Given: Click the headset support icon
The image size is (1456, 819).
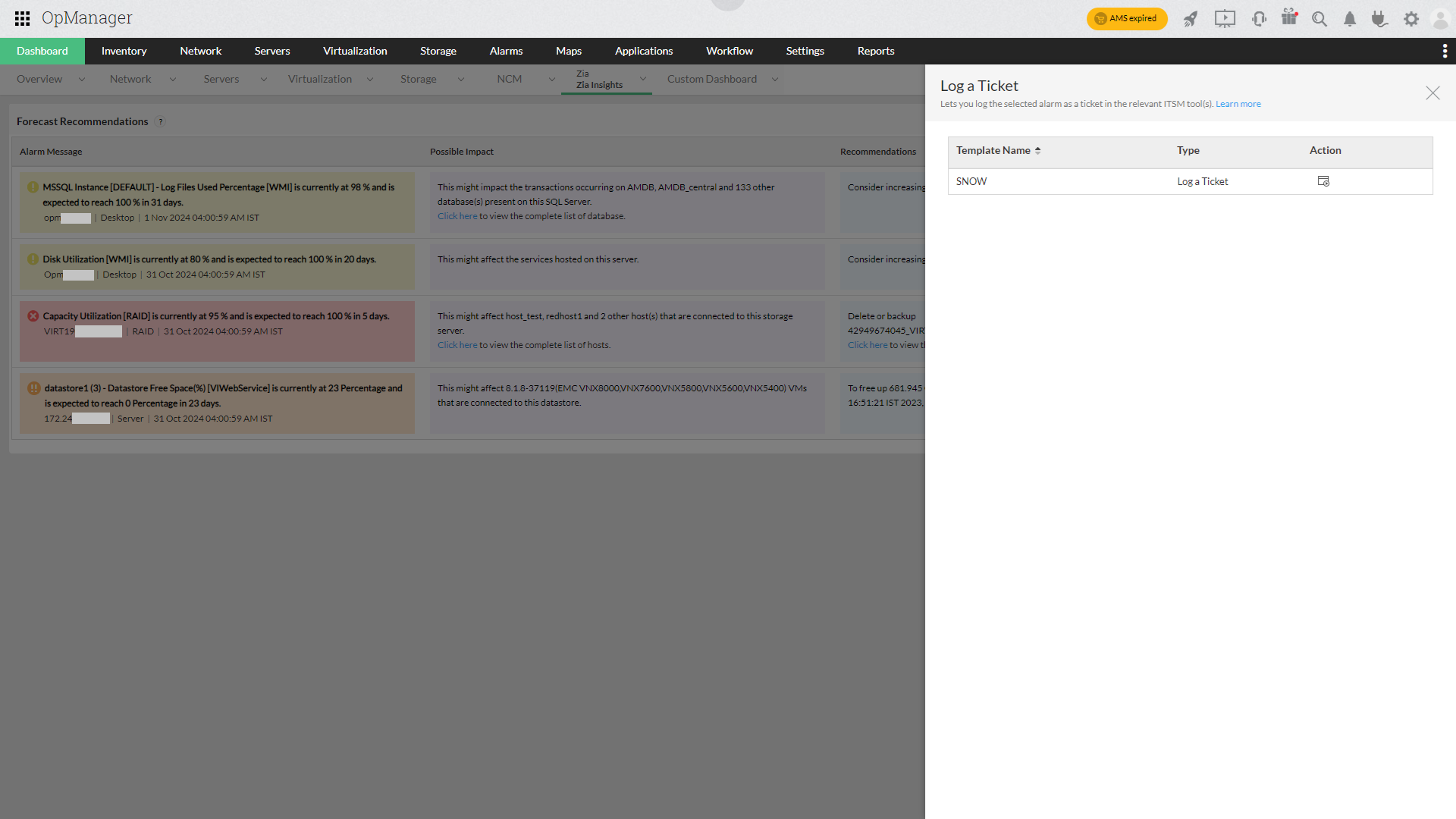Looking at the screenshot, I should click(x=1258, y=18).
